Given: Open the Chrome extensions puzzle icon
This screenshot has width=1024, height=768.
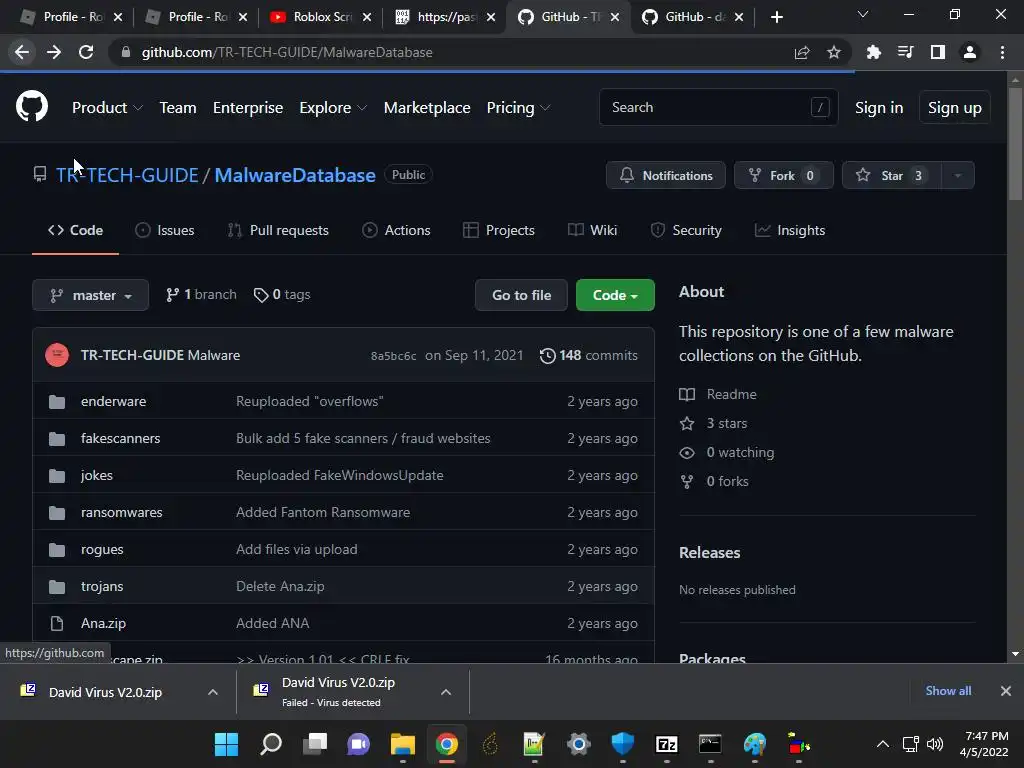Looking at the screenshot, I should click(x=873, y=52).
